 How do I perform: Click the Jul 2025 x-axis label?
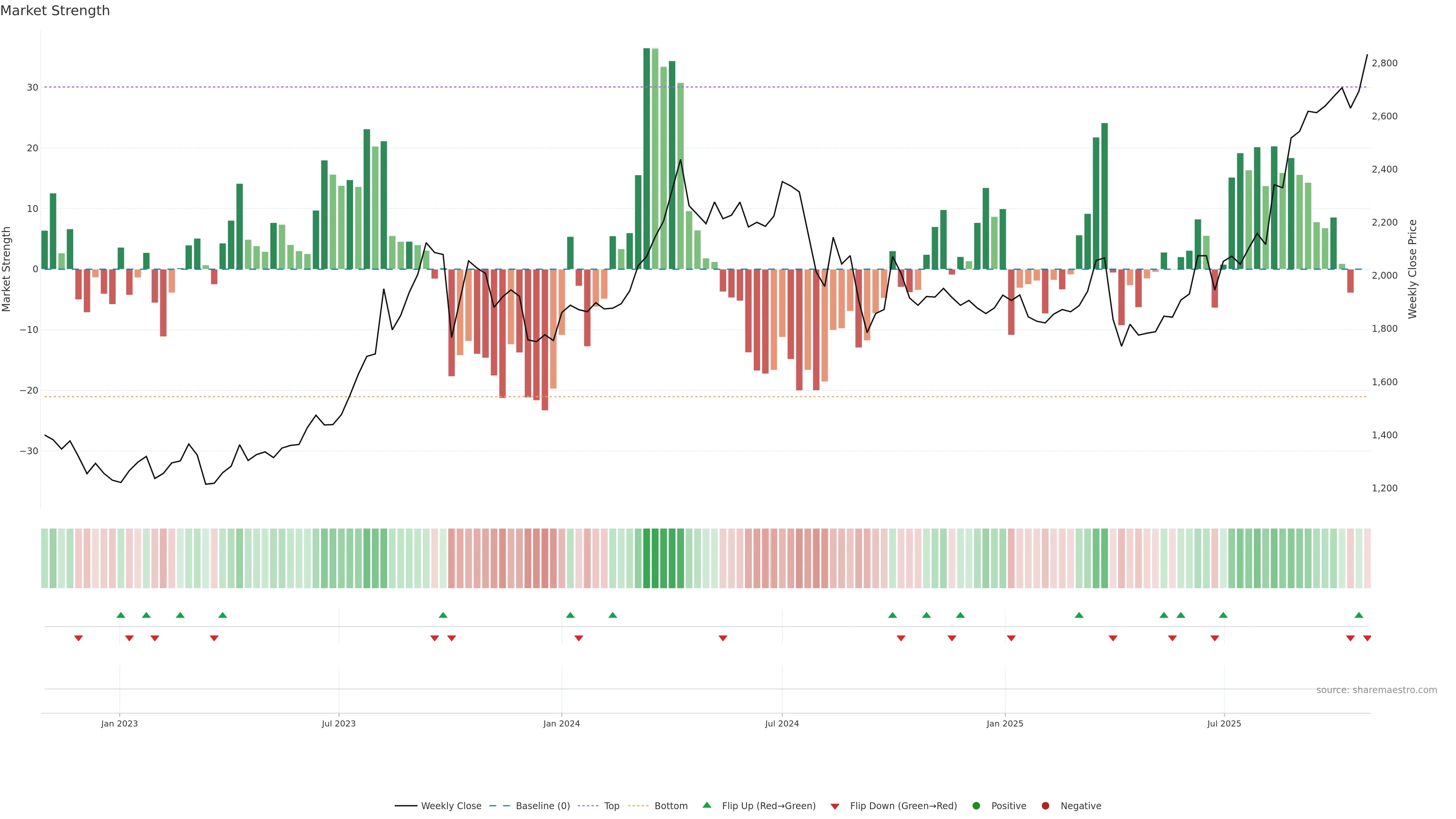(1224, 723)
